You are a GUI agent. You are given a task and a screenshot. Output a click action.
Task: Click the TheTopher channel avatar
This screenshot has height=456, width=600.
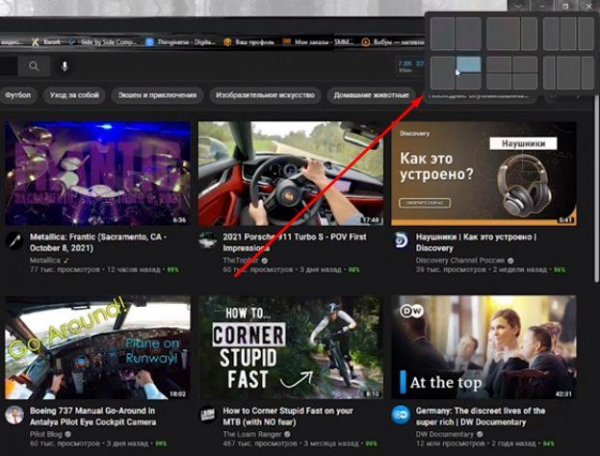[x=208, y=241]
